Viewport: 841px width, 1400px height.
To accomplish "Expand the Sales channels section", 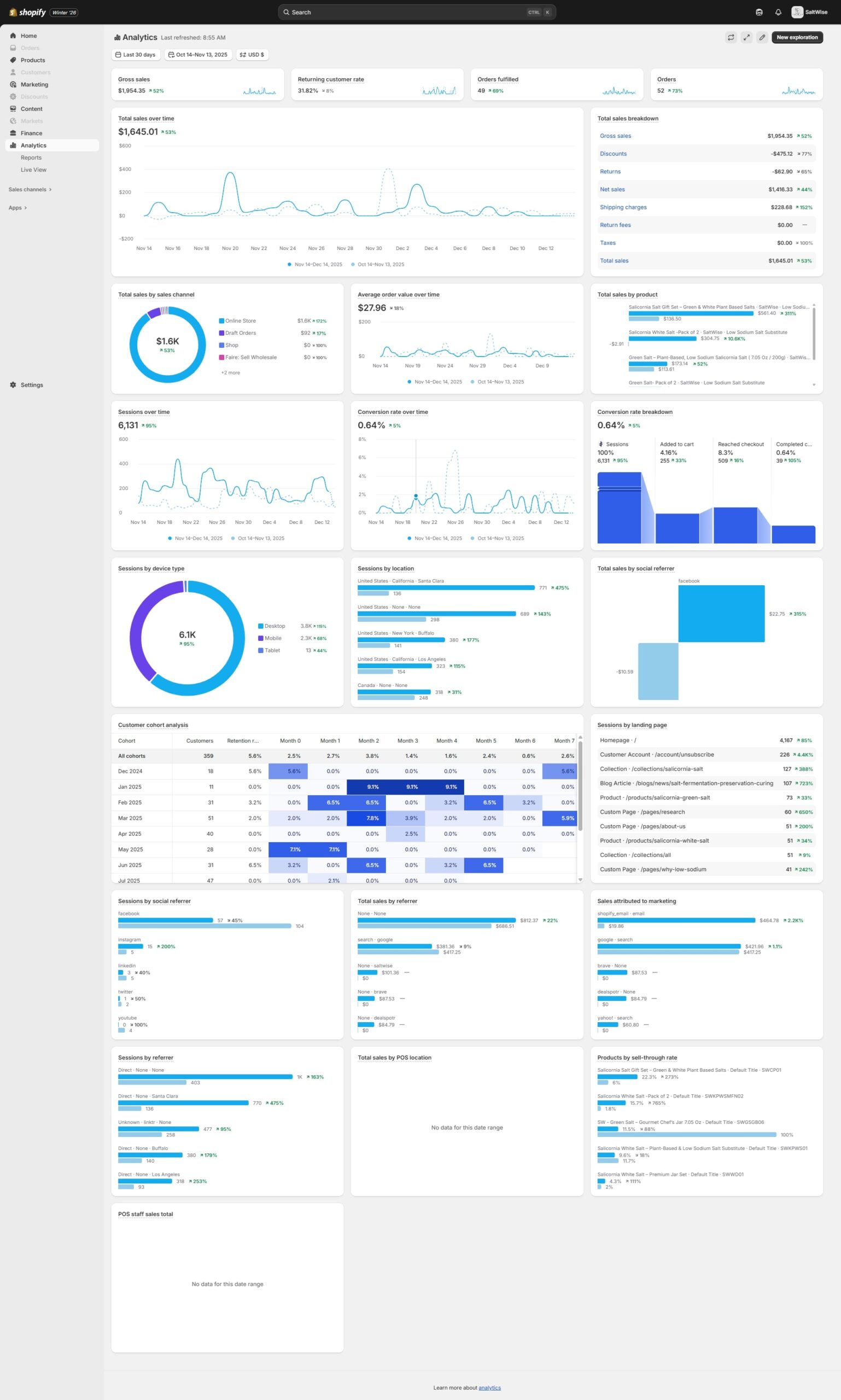I will [x=30, y=189].
